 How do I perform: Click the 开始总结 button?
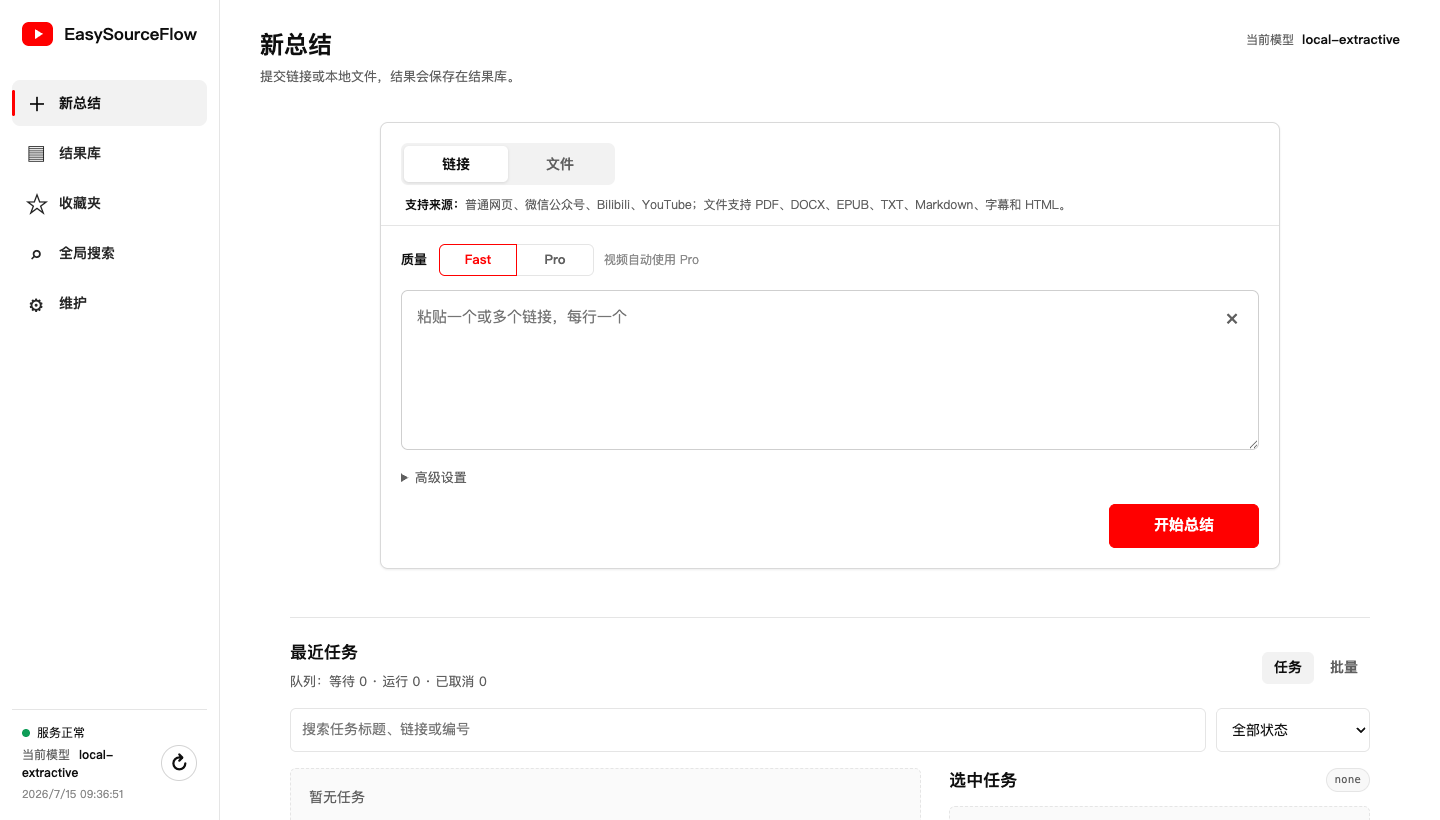tap(1184, 526)
